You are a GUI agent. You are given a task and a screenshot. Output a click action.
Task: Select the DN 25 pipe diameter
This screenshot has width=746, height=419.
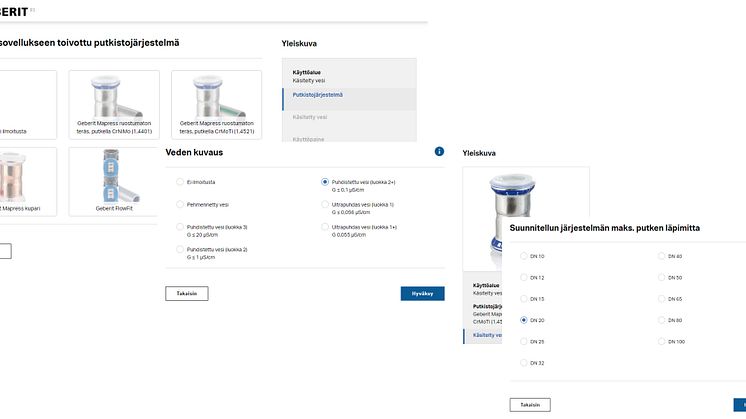point(524,341)
